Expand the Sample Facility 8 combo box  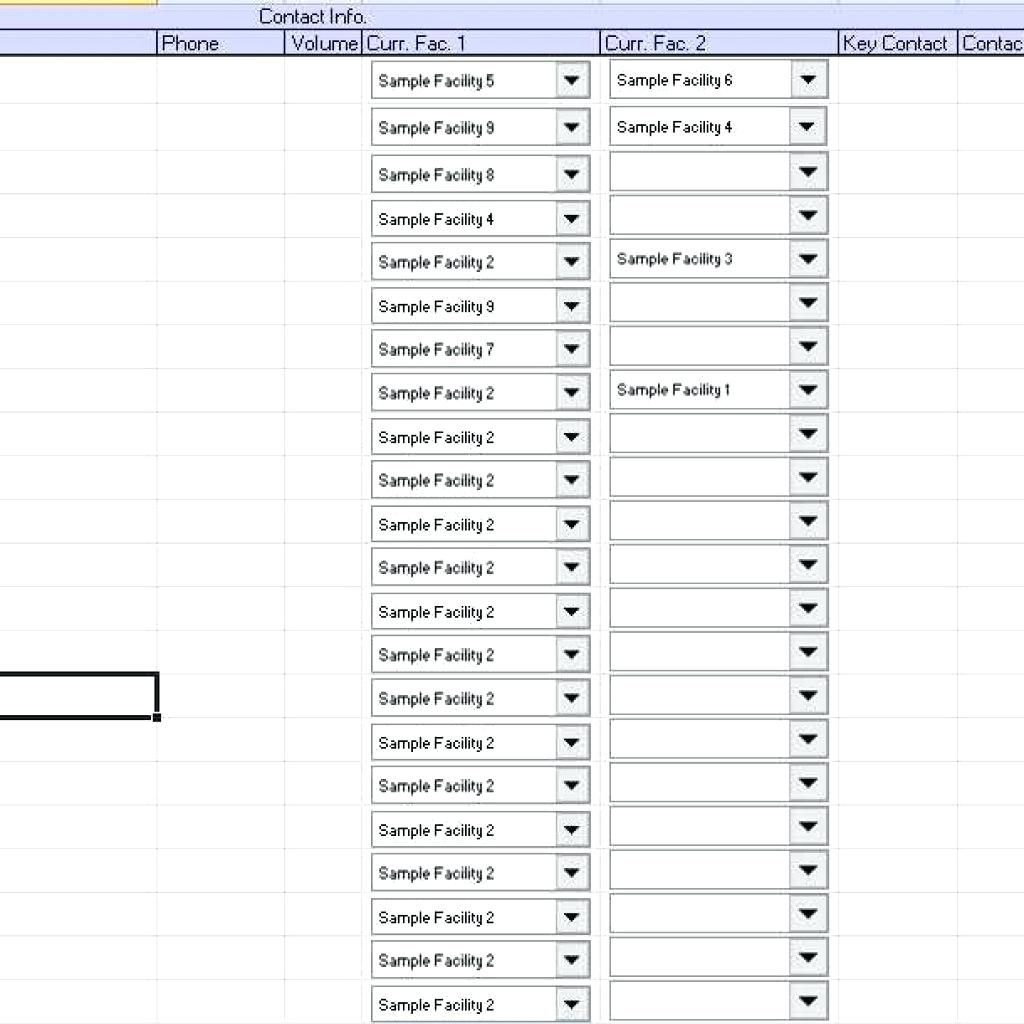pos(572,174)
